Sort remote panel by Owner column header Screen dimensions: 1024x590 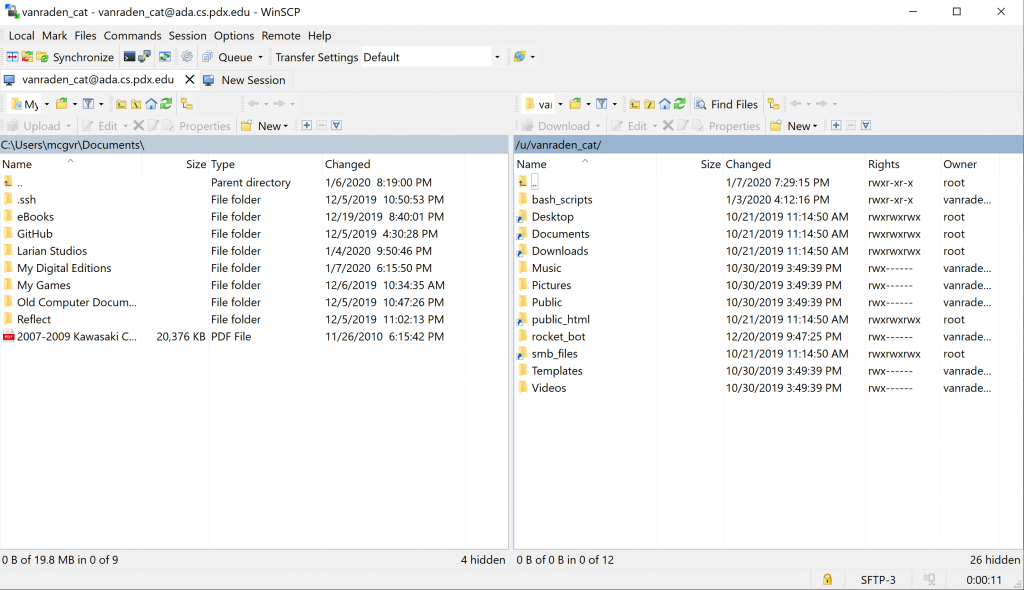coord(968,164)
